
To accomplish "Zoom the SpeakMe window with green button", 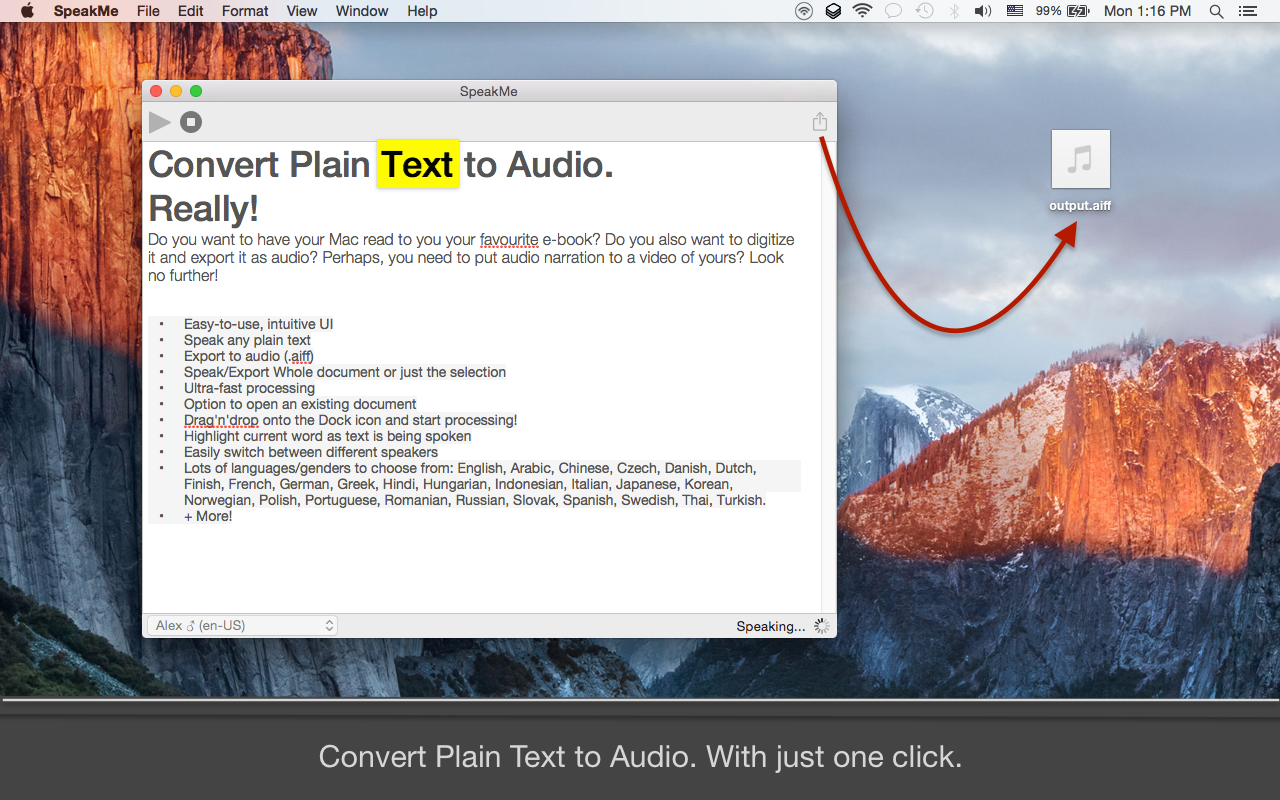I will 196,91.
